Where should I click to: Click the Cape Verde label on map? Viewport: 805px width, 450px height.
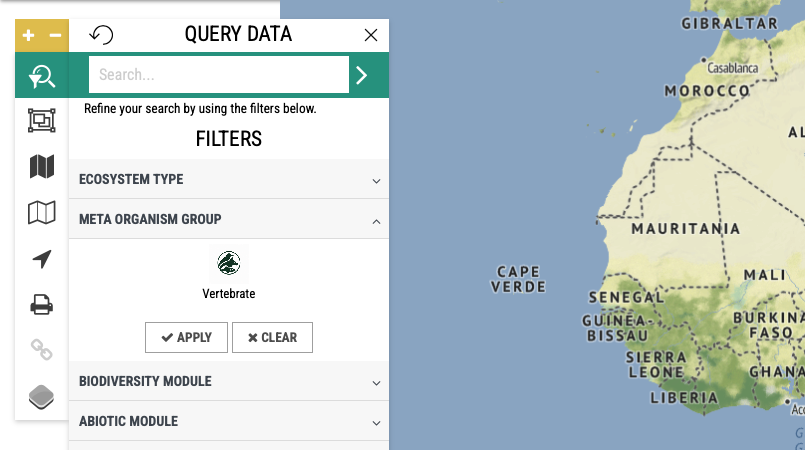click(x=518, y=279)
